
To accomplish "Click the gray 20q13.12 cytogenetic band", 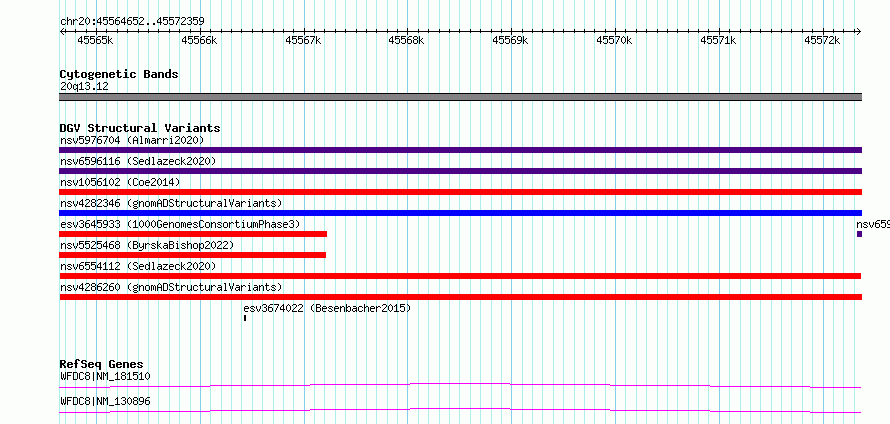I will [460, 97].
